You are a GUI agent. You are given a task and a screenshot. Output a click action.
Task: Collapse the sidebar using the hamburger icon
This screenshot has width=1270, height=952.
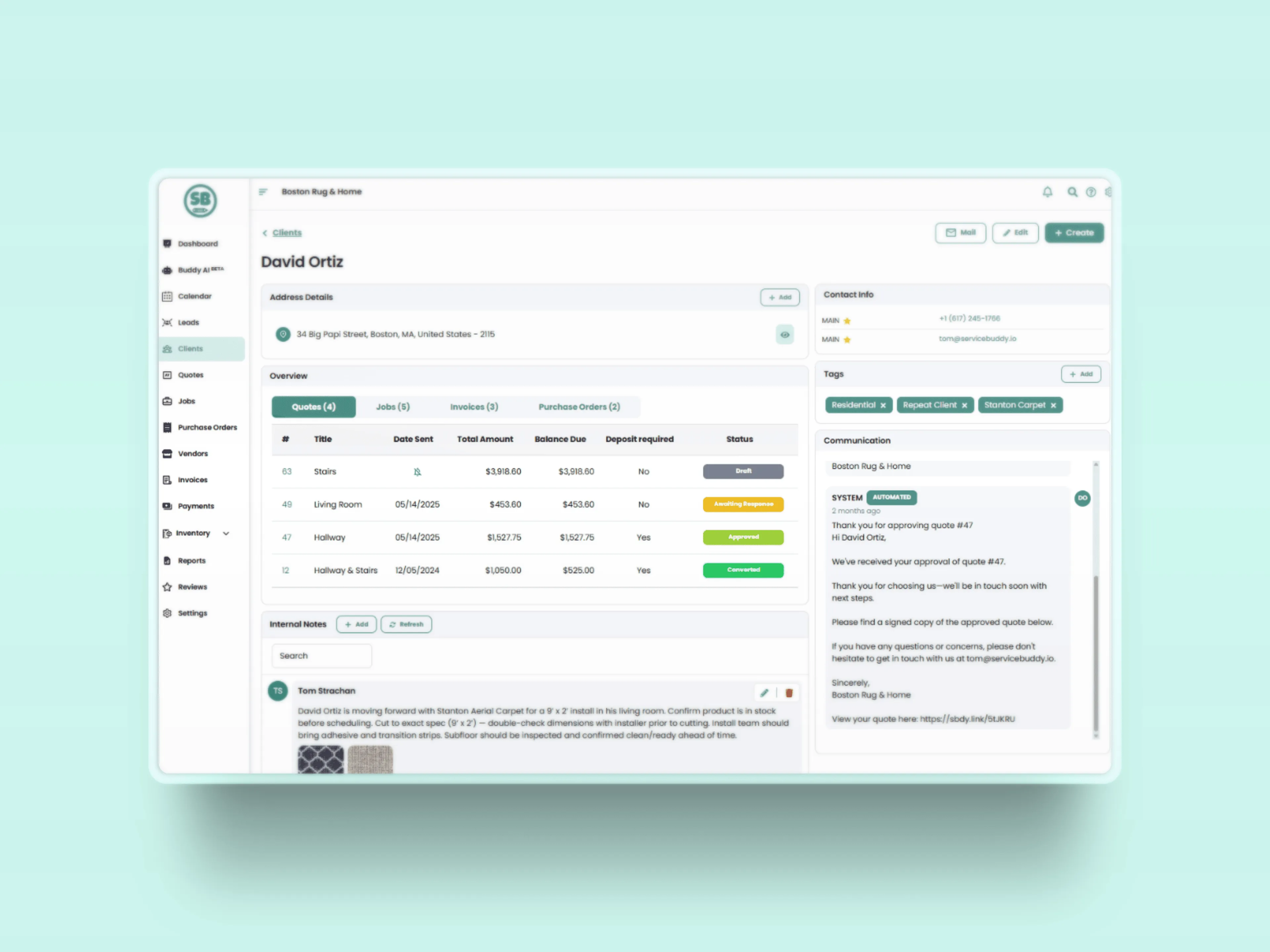263,192
